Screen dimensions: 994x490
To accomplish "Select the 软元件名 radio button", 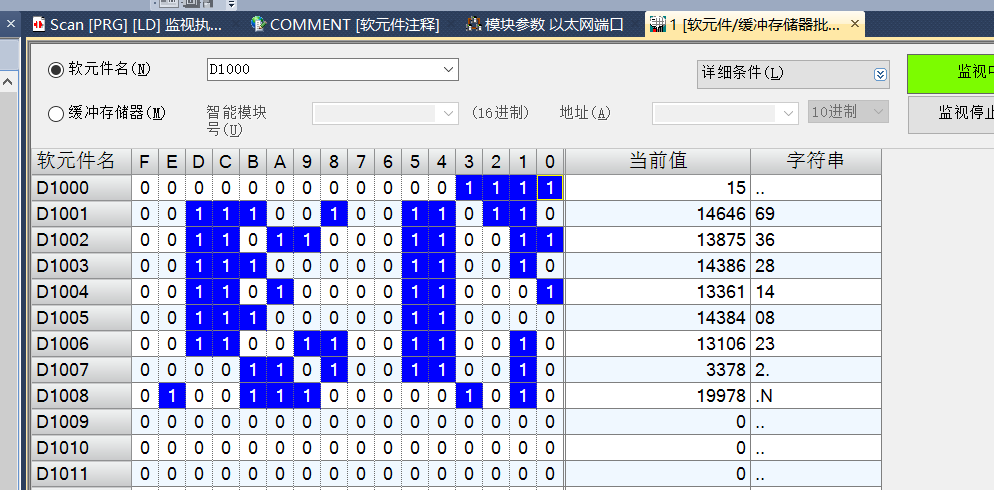I will [56, 69].
